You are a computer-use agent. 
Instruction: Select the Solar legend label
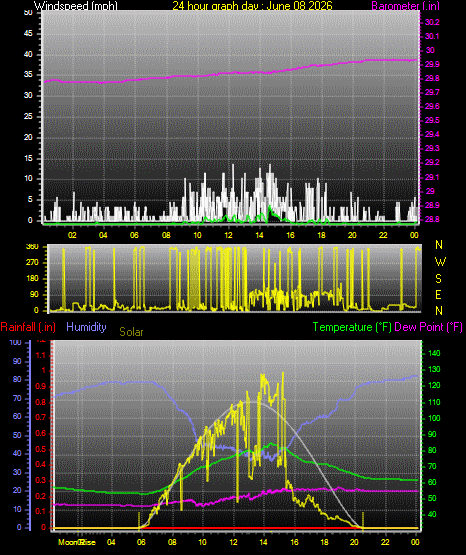tap(131, 332)
